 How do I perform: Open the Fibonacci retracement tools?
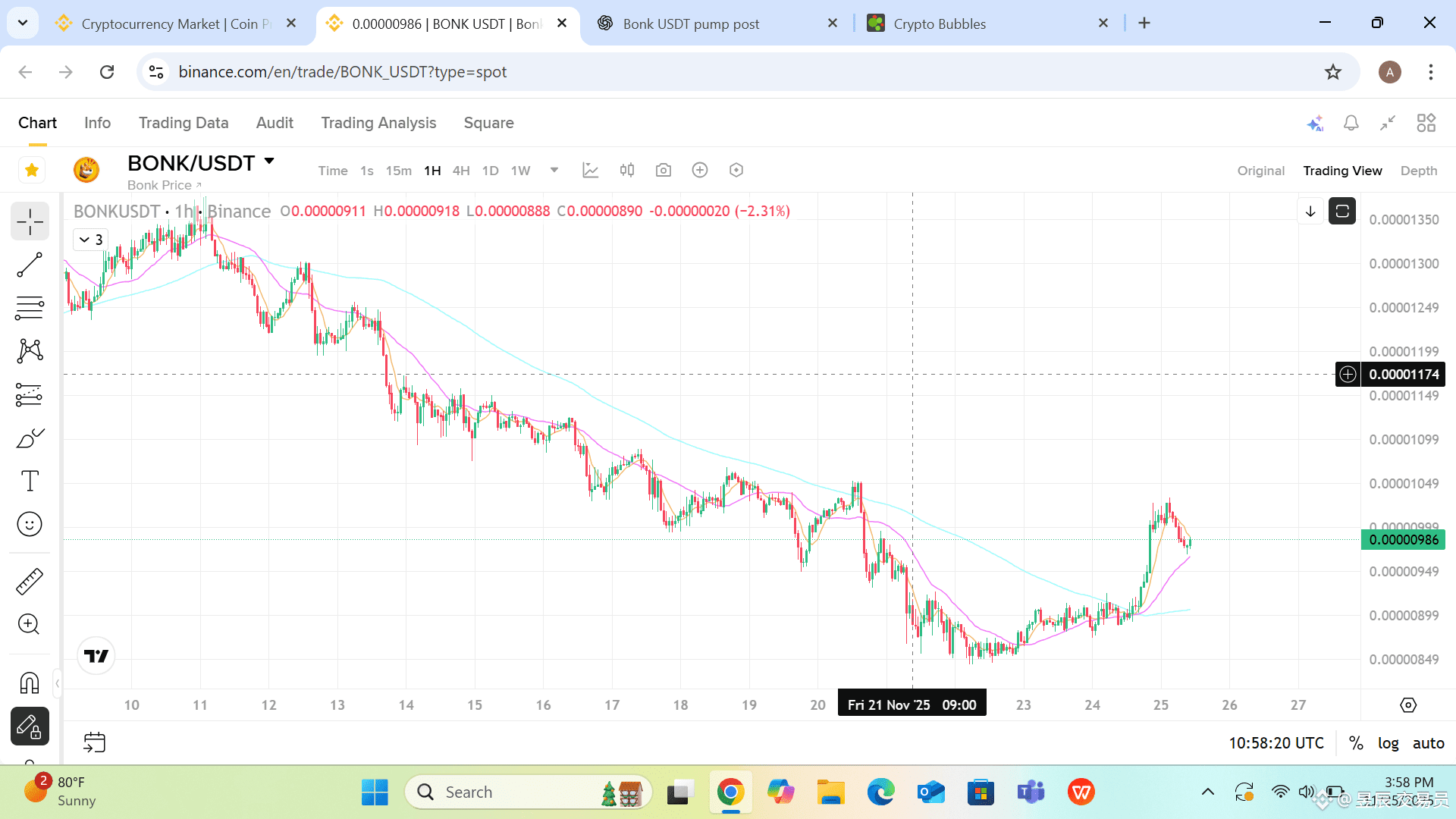[30, 308]
